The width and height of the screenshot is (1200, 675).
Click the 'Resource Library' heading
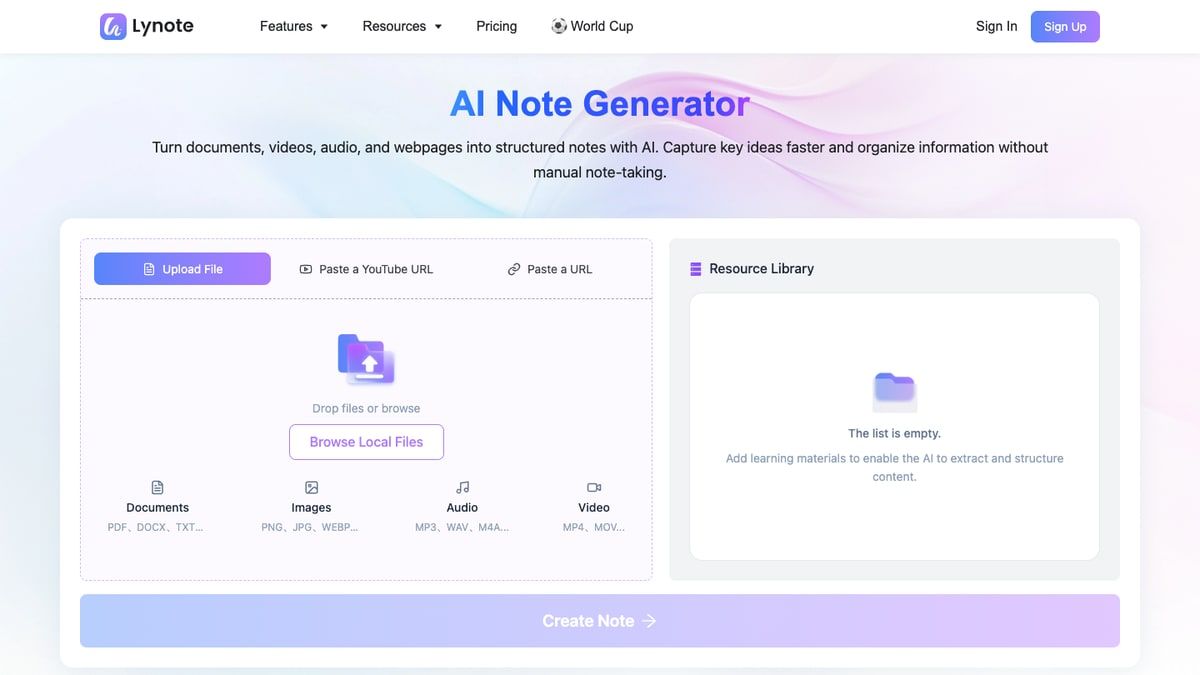tap(761, 269)
